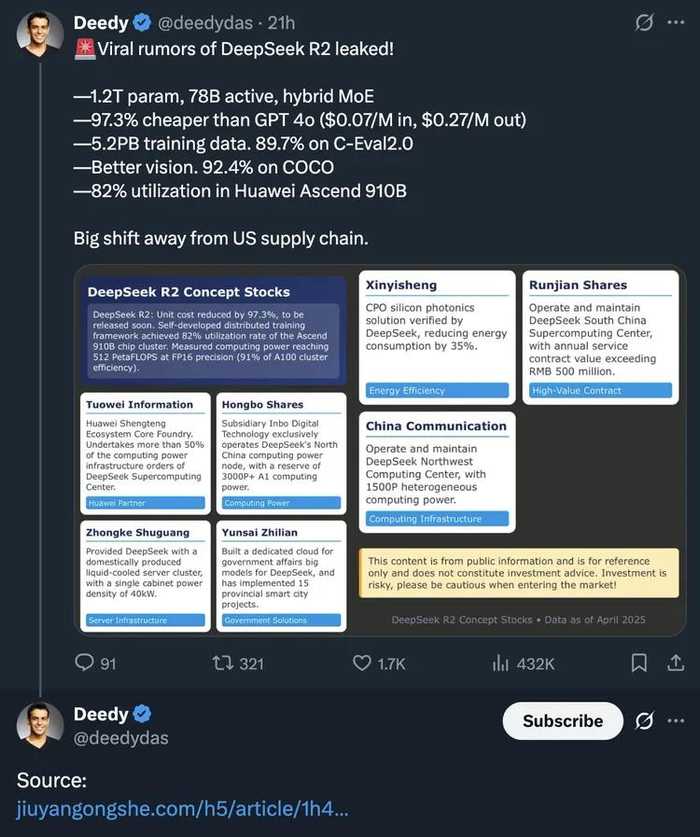Subscribe to Deedy

point(562,720)
